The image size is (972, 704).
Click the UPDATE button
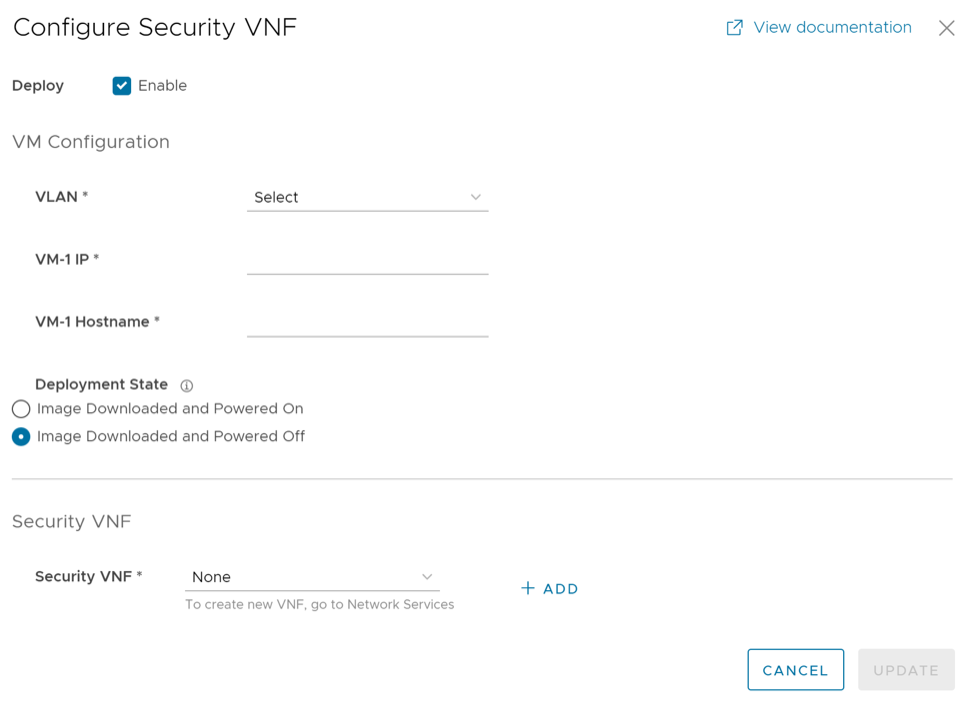point(905,670)
